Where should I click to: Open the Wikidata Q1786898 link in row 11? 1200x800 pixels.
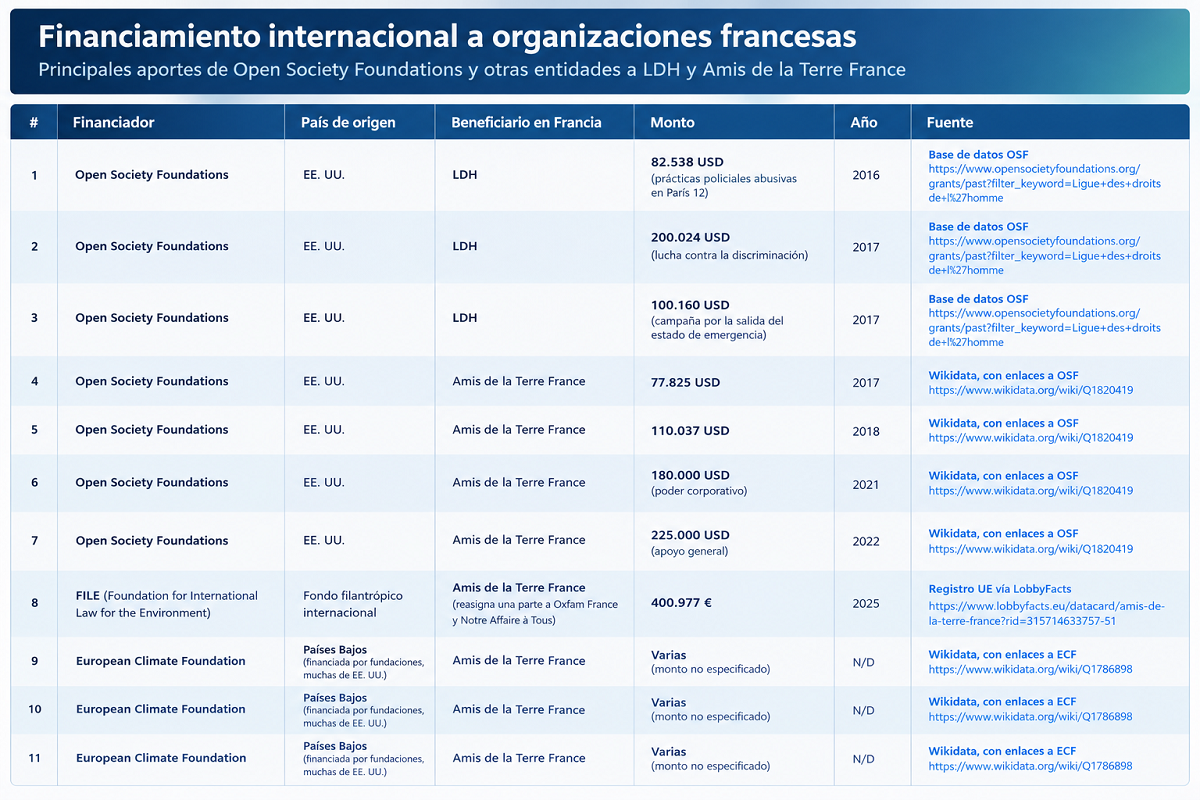click(1030, 766)
